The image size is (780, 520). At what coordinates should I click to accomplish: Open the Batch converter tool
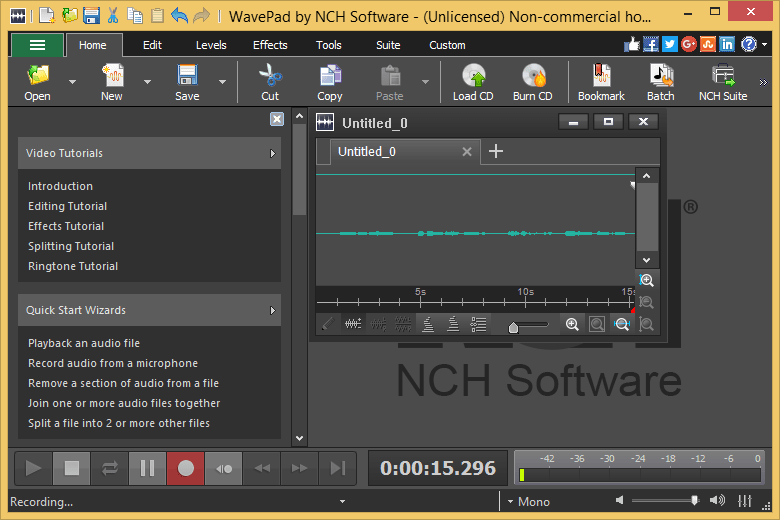click(661, 82)
